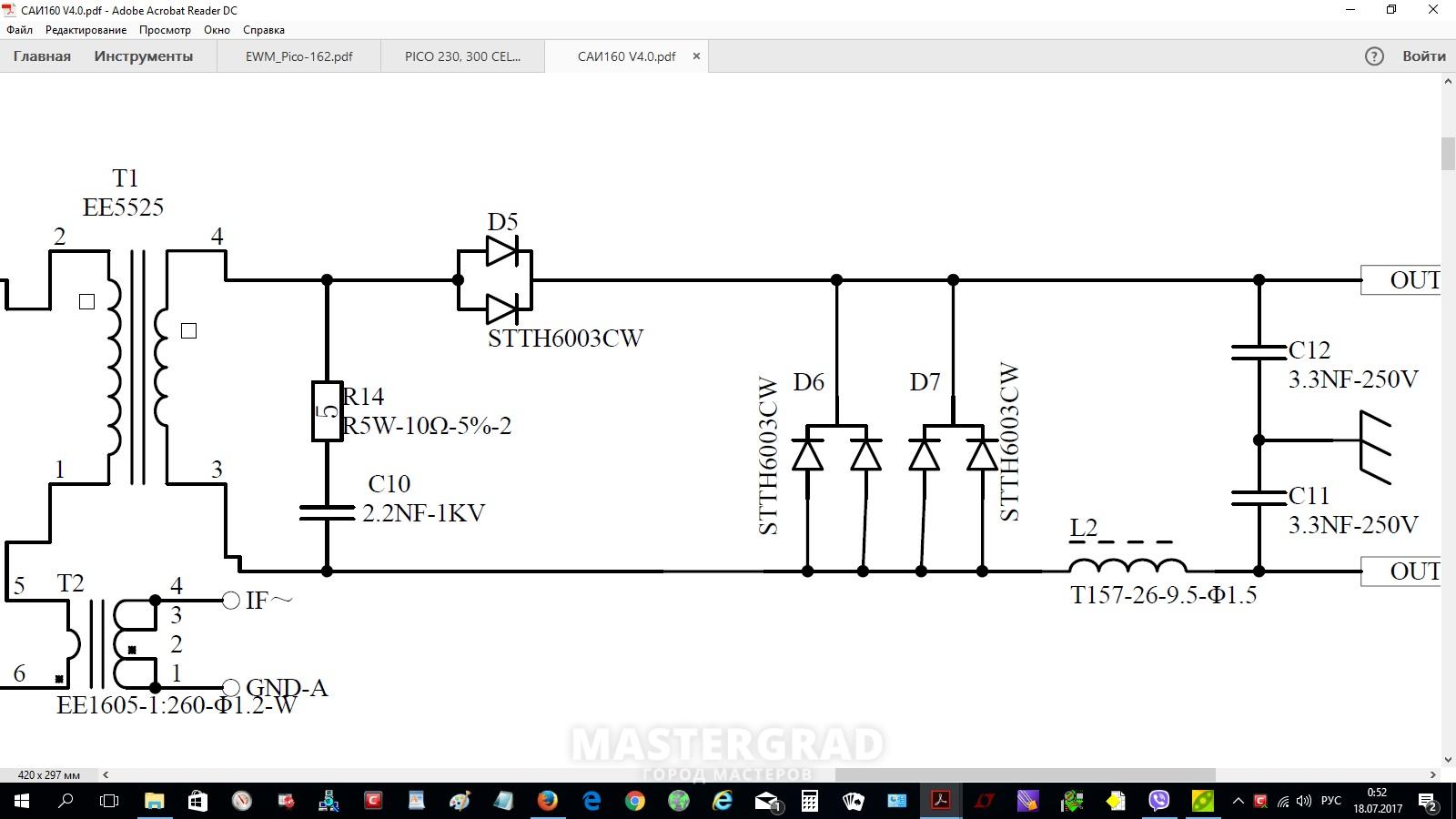Open the notepad sheet icon in the taskbar
Image resolution: width=1456 pixels, height=819 pixels.
point(503,801)
